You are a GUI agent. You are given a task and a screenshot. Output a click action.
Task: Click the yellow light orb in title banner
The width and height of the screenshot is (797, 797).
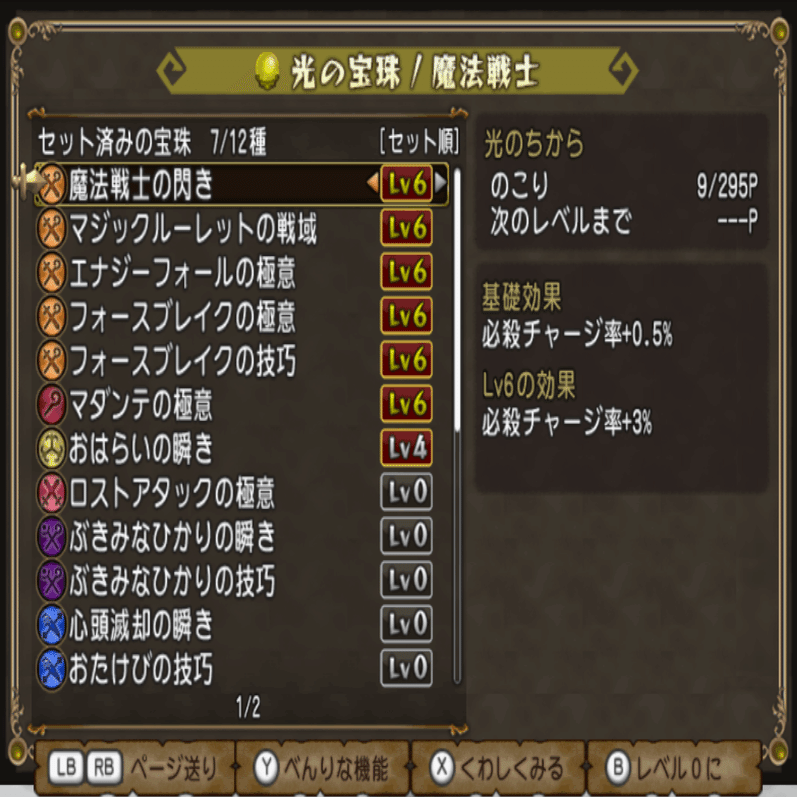point(267,71)
